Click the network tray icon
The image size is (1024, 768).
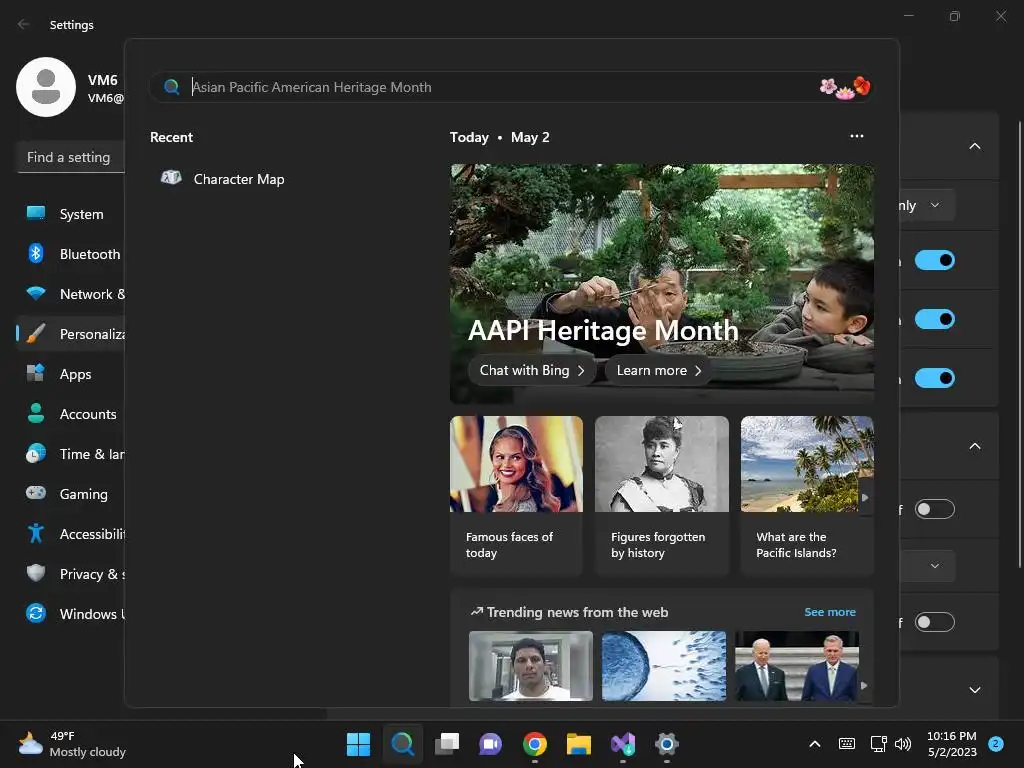pyautogui.click(x=878, y=744)
